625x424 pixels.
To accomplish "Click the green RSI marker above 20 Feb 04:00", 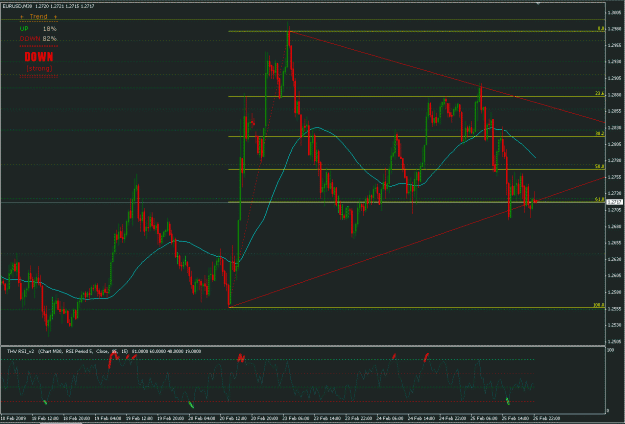I will point(191,404).
